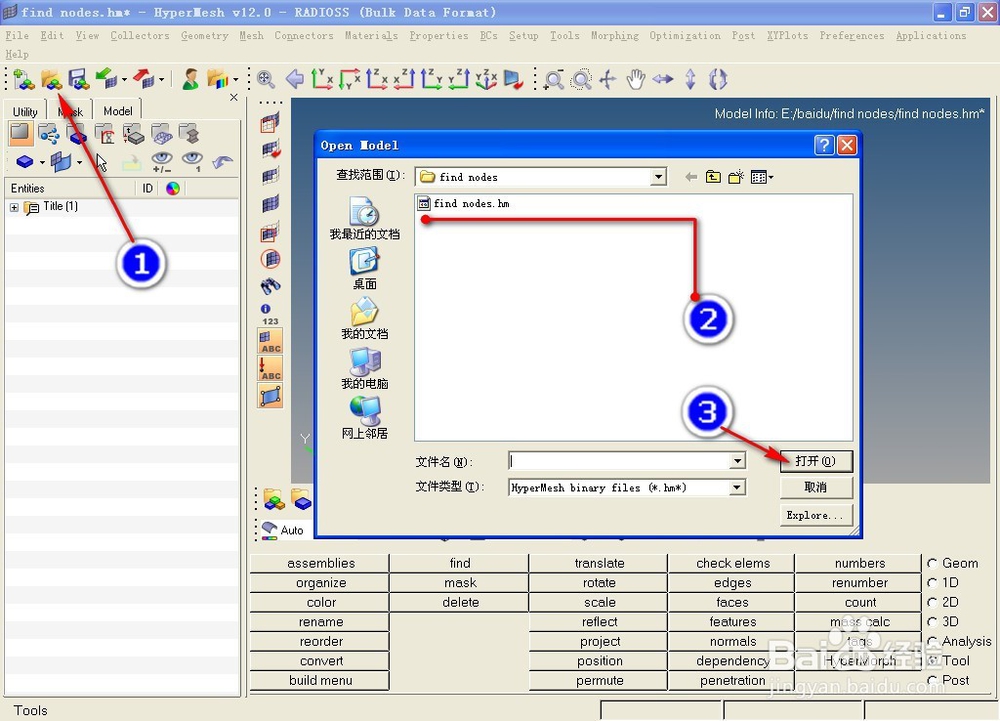1000x721 pixels.
Task: Open the HyperMesh binary files type dropdown
Action: [x=737, y=488]
